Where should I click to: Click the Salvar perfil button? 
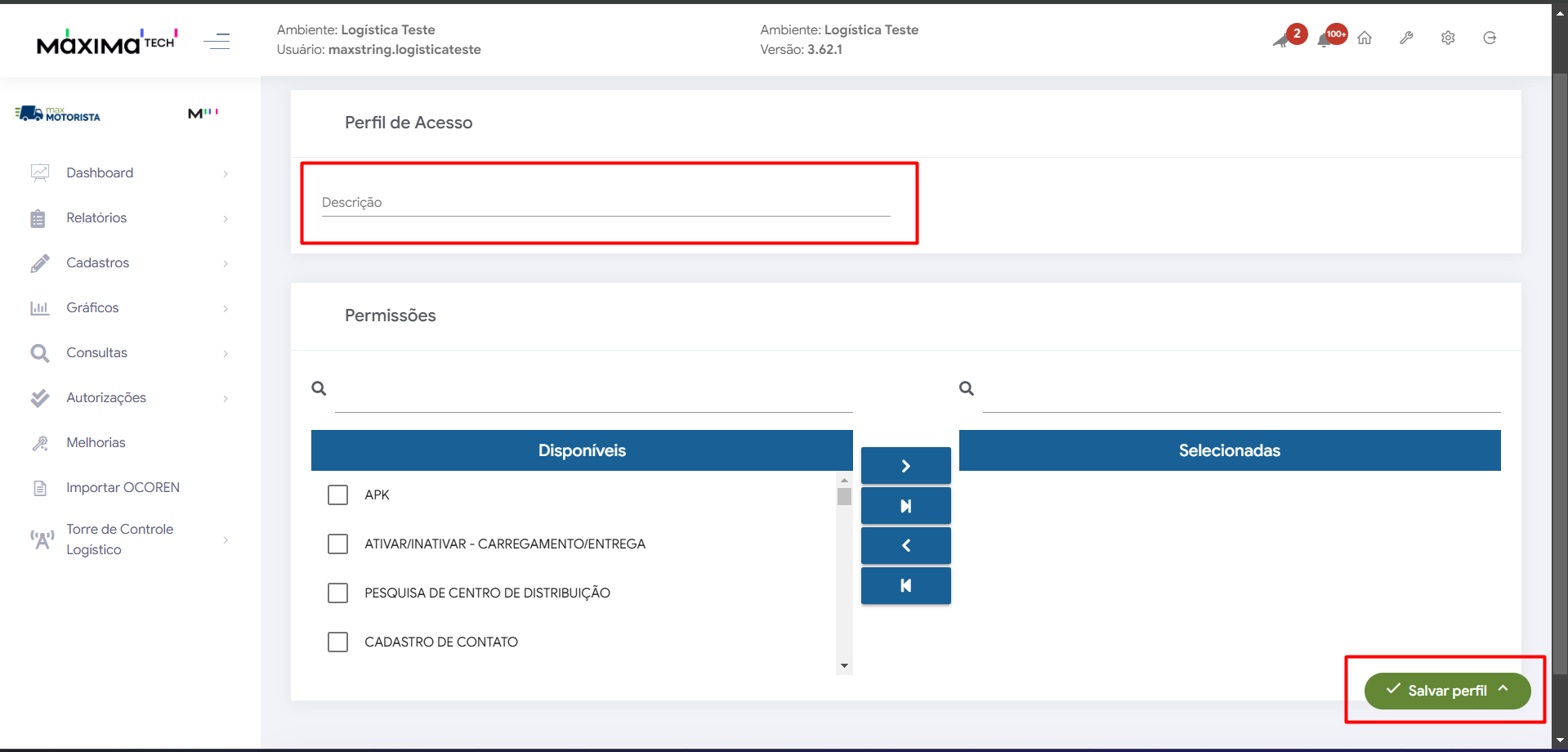pyautogui.click(x=1446, y=691)
